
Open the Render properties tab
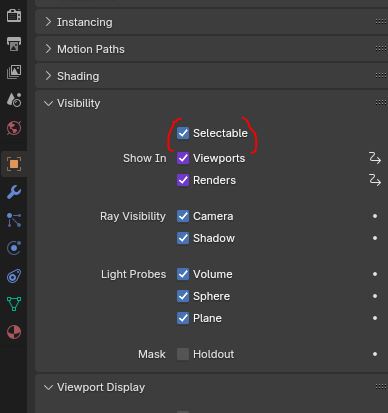(x=14, y=15)
